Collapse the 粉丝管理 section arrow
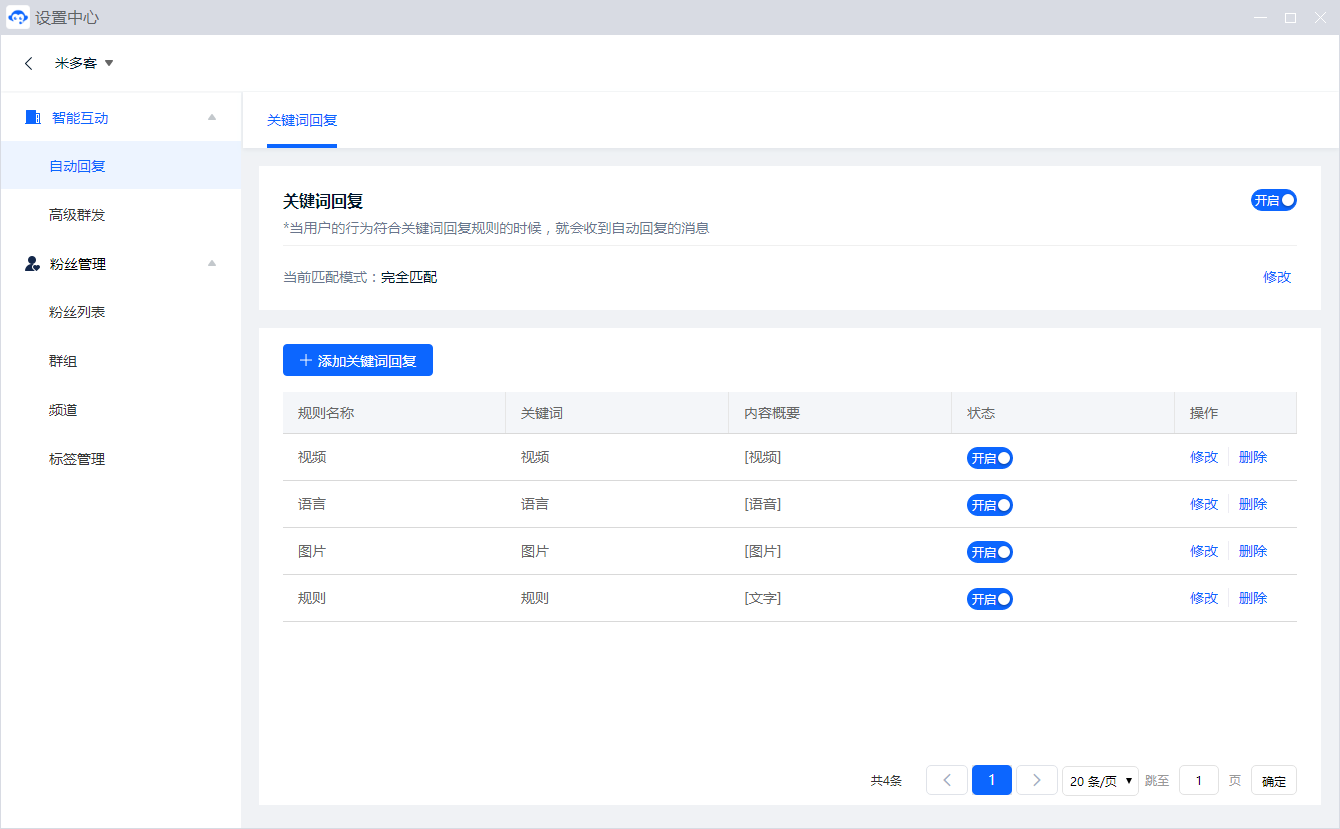1340x829 pixels. (211, 263)
